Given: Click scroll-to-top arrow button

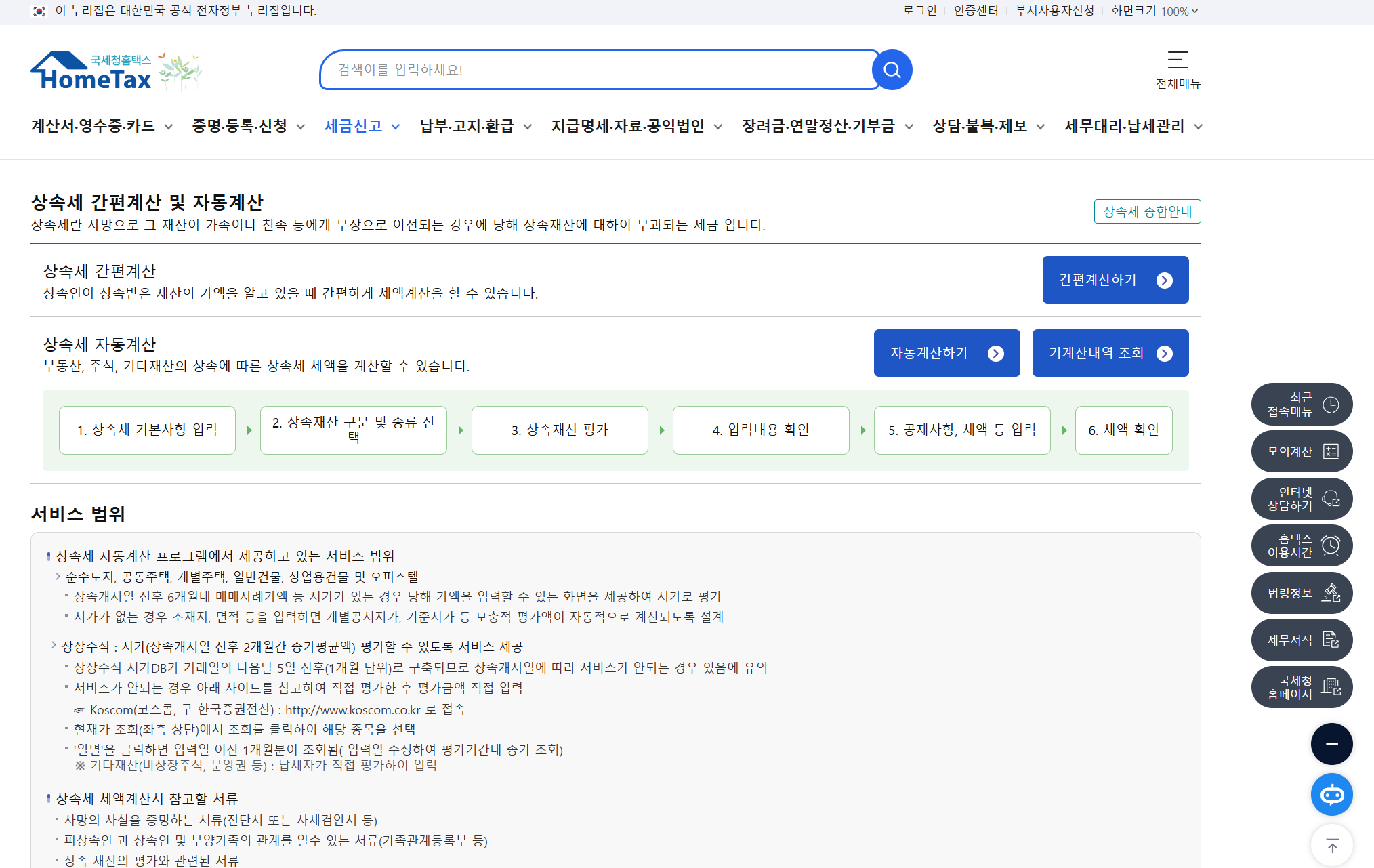Looking at the screenshot, I should pyautogui.click(x=1331, y=846).
